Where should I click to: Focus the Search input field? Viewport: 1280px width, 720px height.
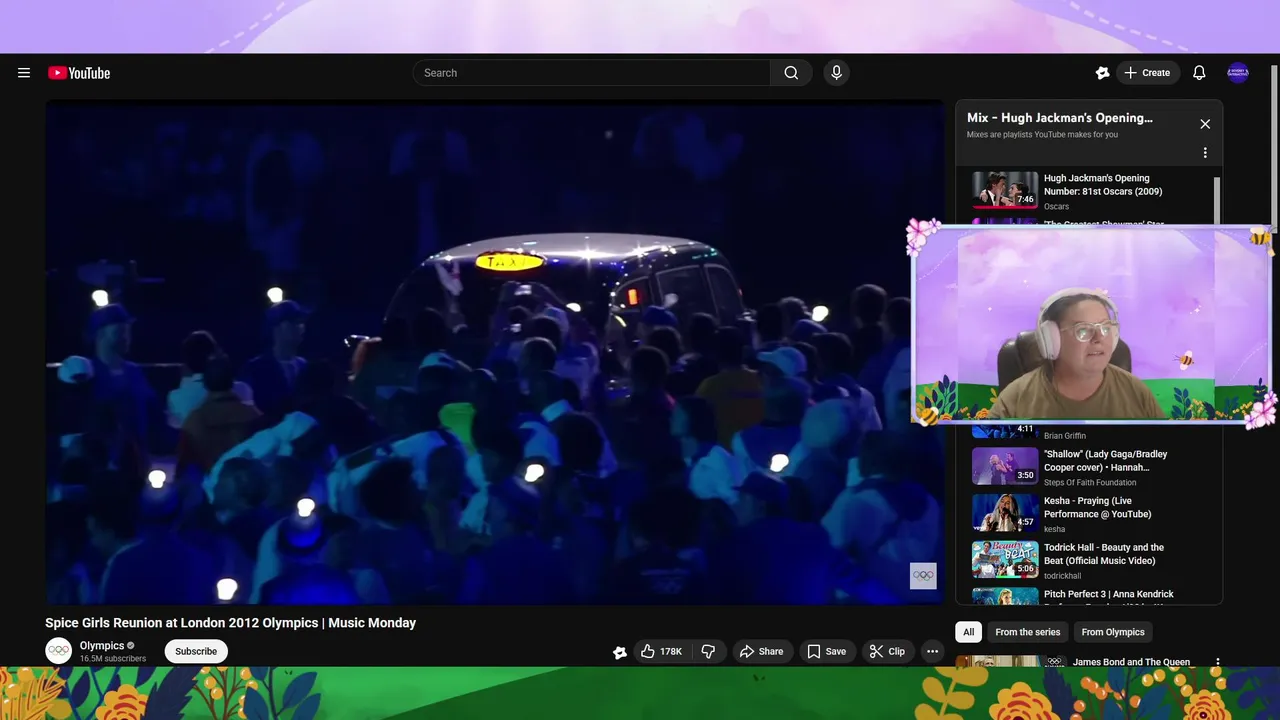pos(592,73)
